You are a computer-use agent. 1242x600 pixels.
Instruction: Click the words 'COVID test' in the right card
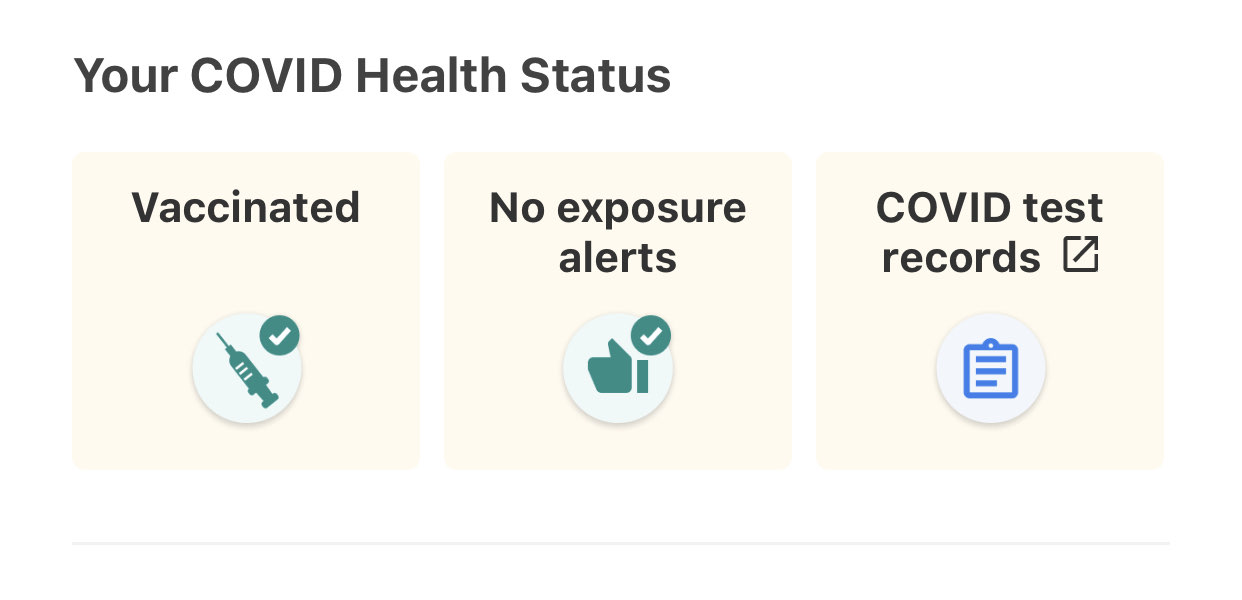pos(989,208)
